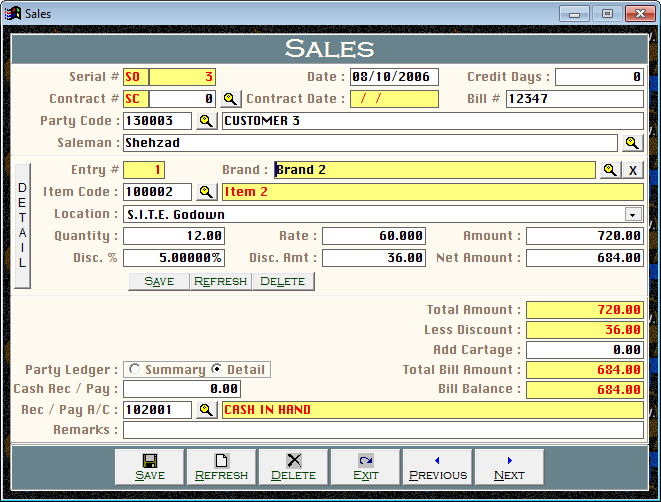
Task: Click the vertical DETAIL button
Action: (x=22, y=226)
